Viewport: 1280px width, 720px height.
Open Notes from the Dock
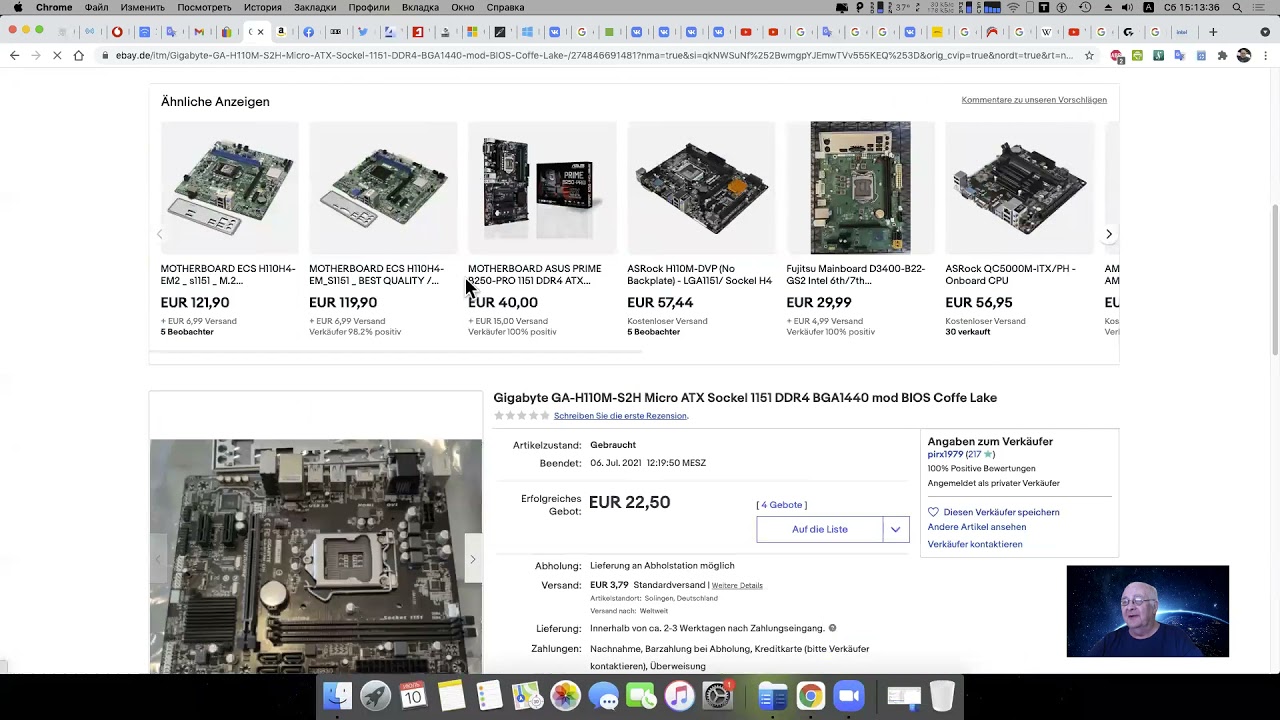pos(451,695)
